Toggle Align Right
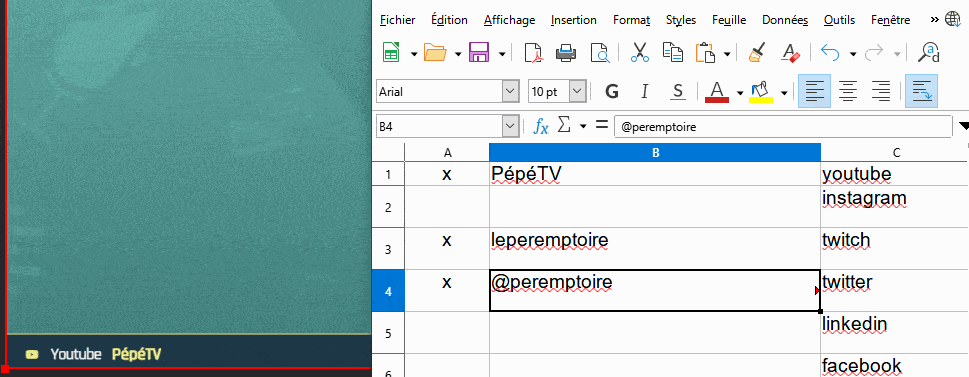 pos(881,91)
